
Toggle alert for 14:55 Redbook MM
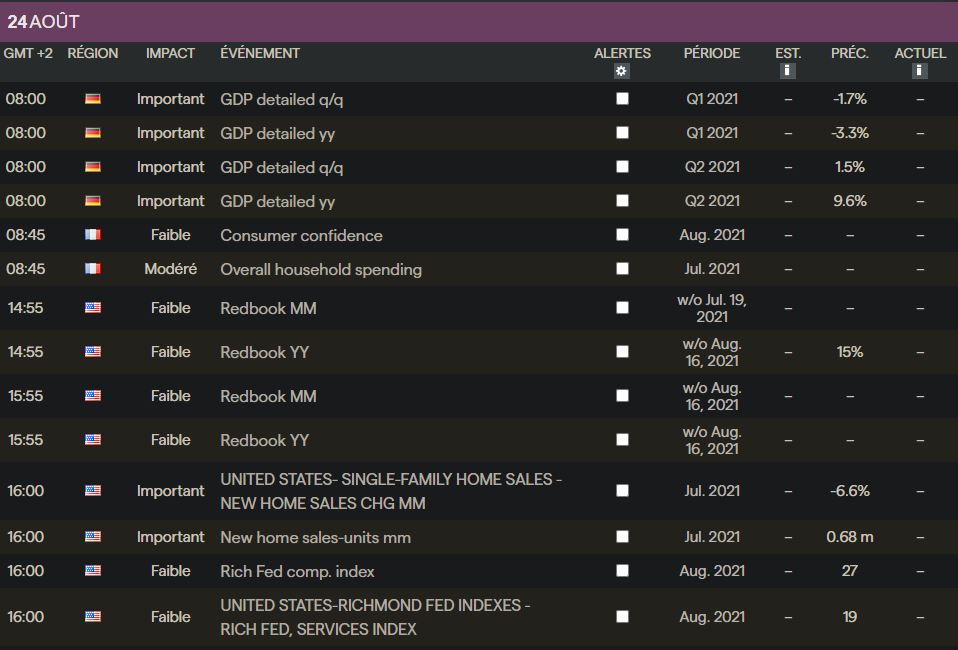pyautogui.click(x=622, y=307)
